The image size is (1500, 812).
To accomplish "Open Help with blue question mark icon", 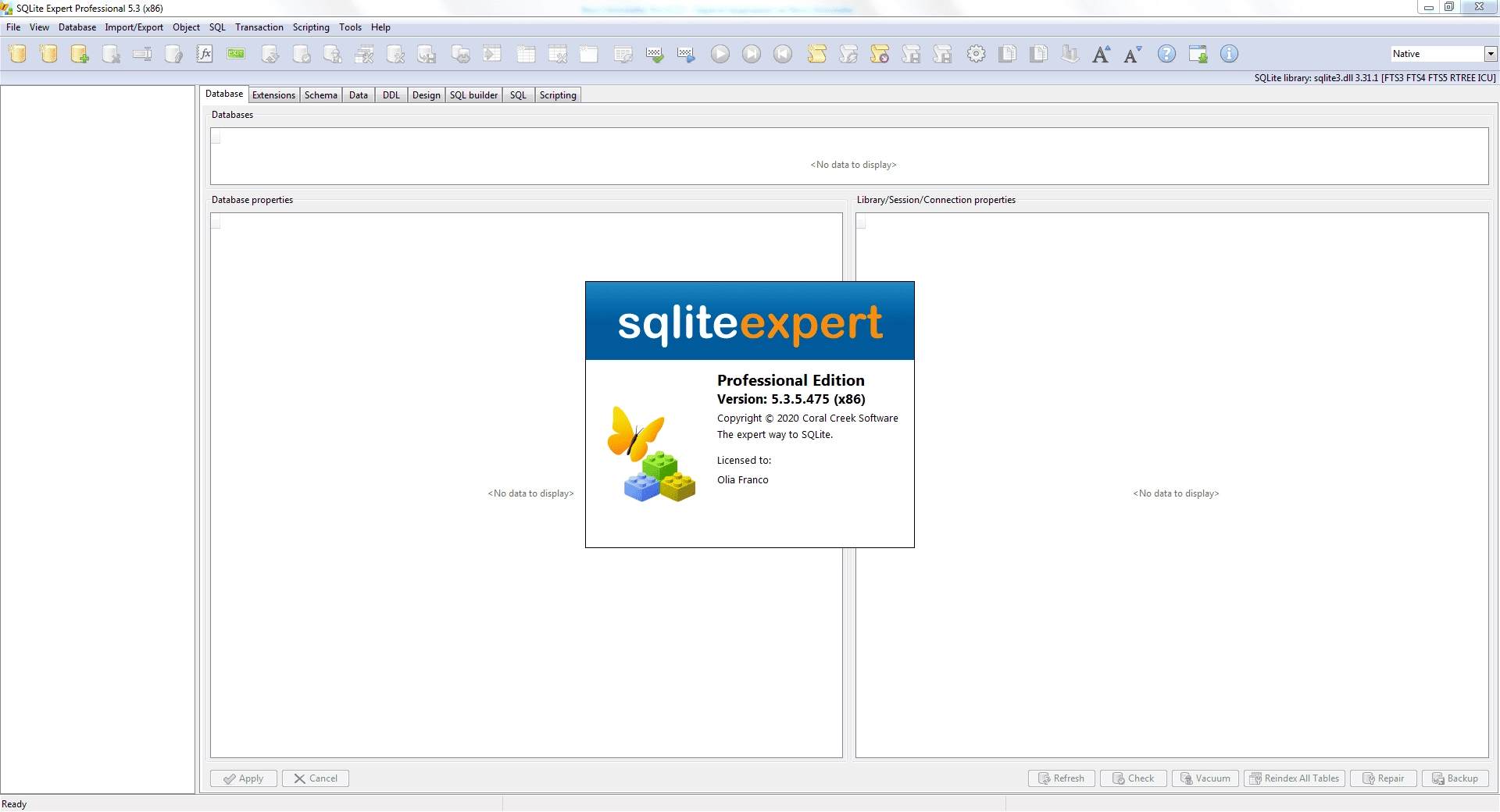I will [1166, 54].
